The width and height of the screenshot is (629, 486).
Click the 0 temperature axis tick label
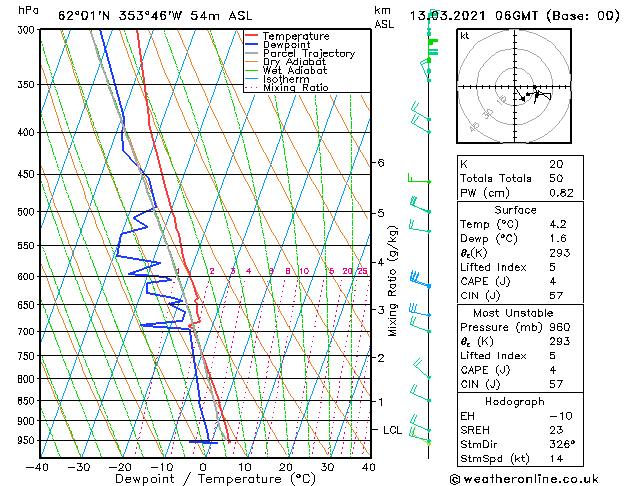203,467
